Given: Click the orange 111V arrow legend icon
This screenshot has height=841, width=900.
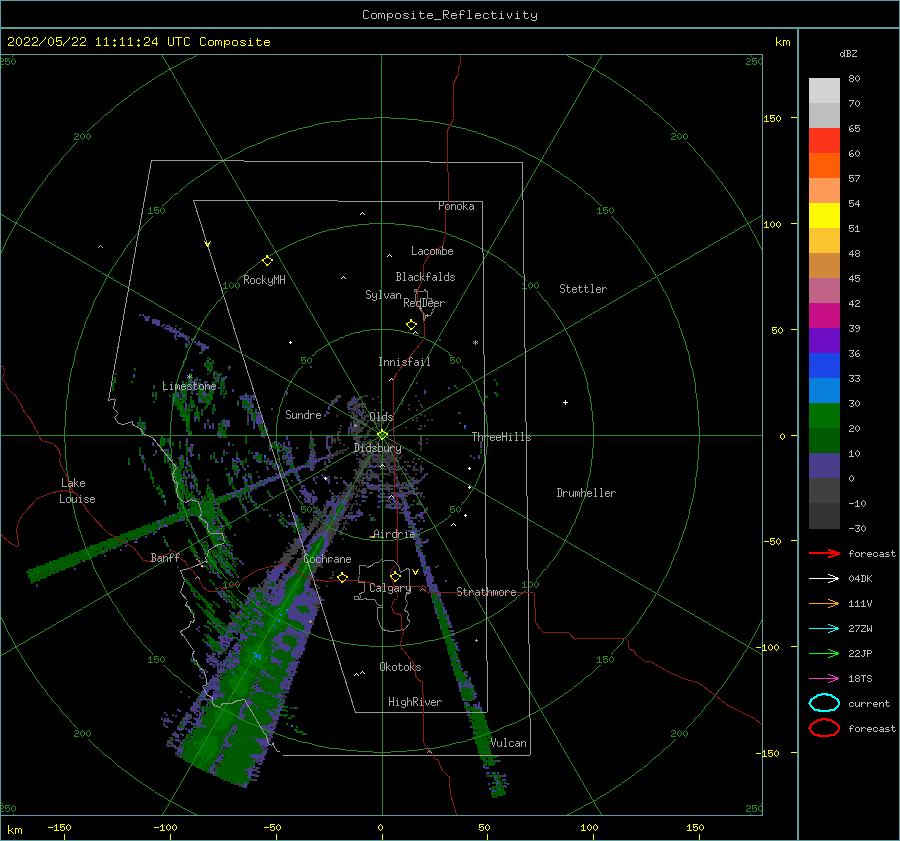Looking at the screenshot, I should [824, 603].
